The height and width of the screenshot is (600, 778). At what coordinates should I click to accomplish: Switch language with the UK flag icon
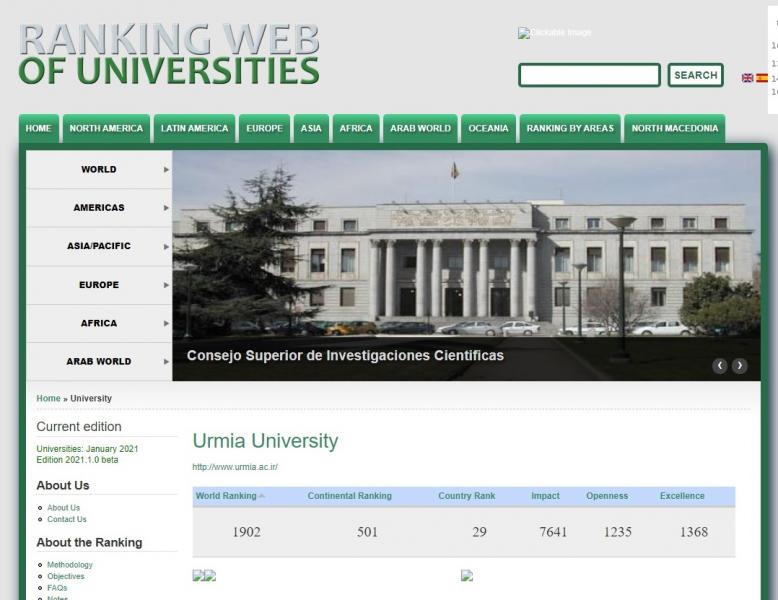(x=747, y=78)
